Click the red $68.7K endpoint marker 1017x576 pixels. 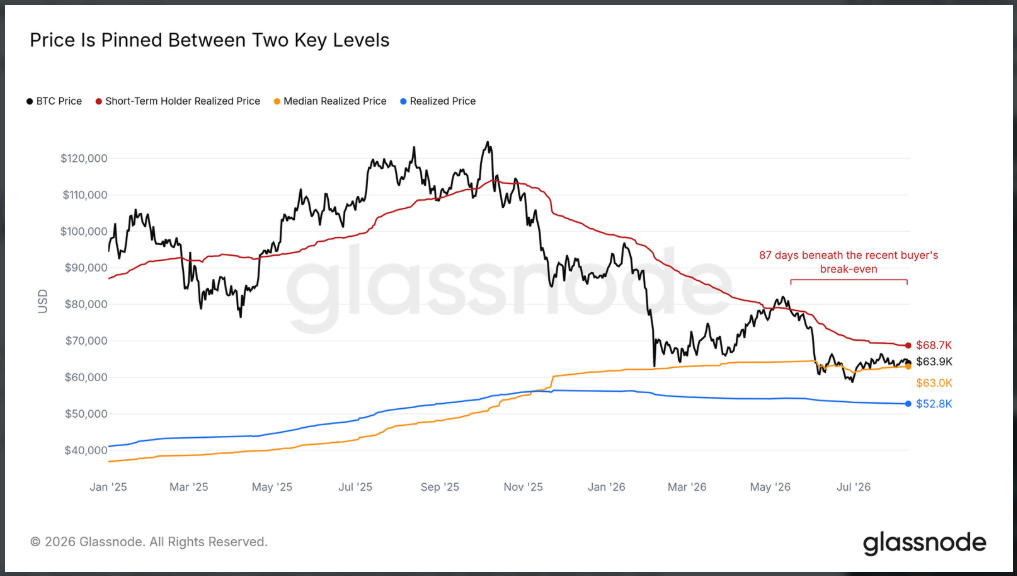908,346
